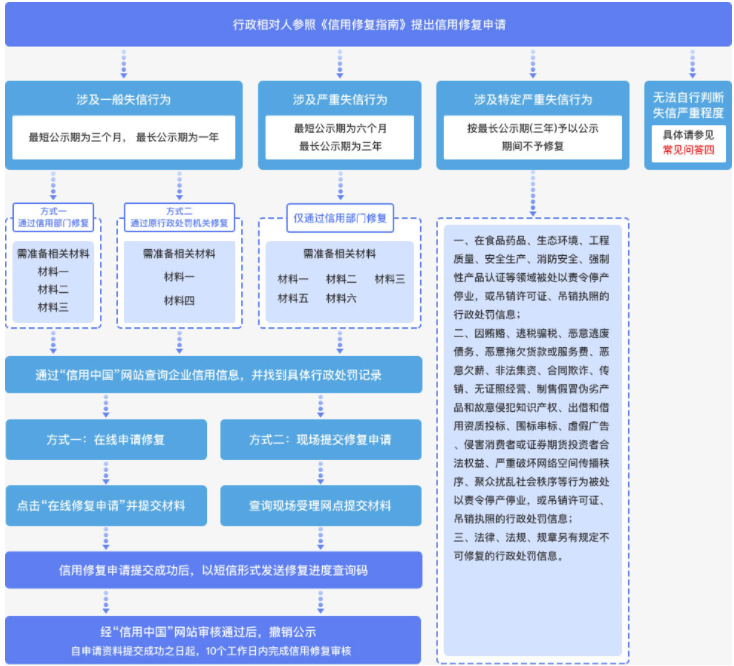Open 材料五 in the serious-violation materials
Image resolution: width=734 pixels, height=666 pixels.
pyautogui.click(x=293, y=298)
